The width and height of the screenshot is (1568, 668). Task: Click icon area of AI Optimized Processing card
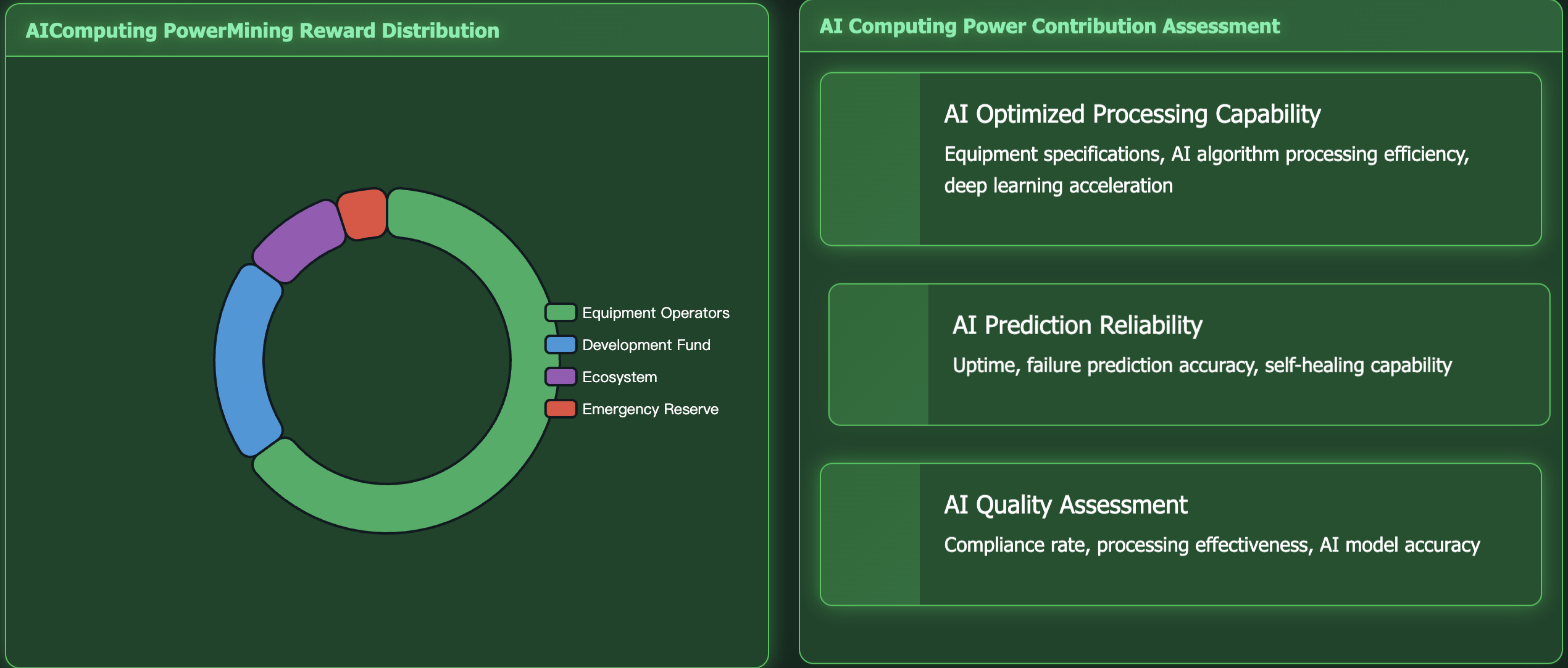click(x=870, y=159)
